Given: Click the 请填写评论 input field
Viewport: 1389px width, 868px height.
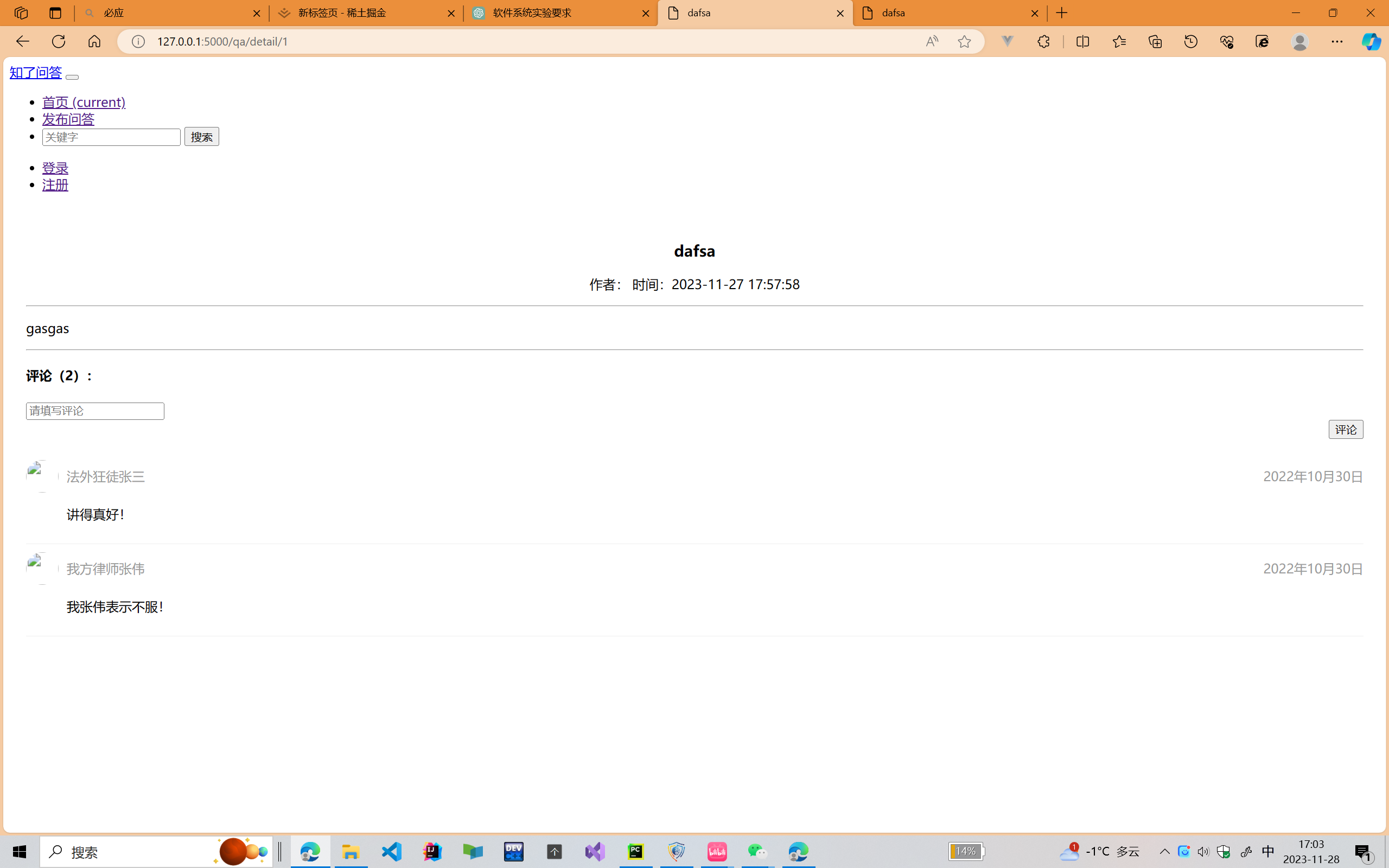Looking at the screenshot, I should tap(95, 411).
